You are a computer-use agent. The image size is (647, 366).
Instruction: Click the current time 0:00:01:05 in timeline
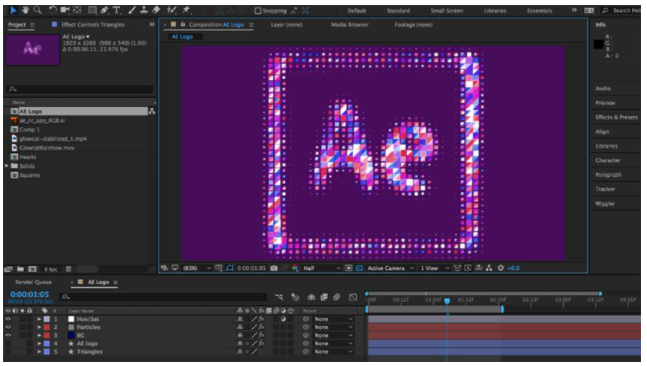pyautogui.click(x=30, y=294)
